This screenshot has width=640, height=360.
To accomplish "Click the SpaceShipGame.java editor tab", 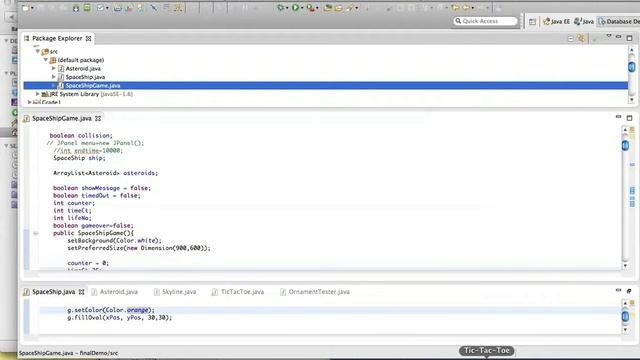I will point(62,118).
